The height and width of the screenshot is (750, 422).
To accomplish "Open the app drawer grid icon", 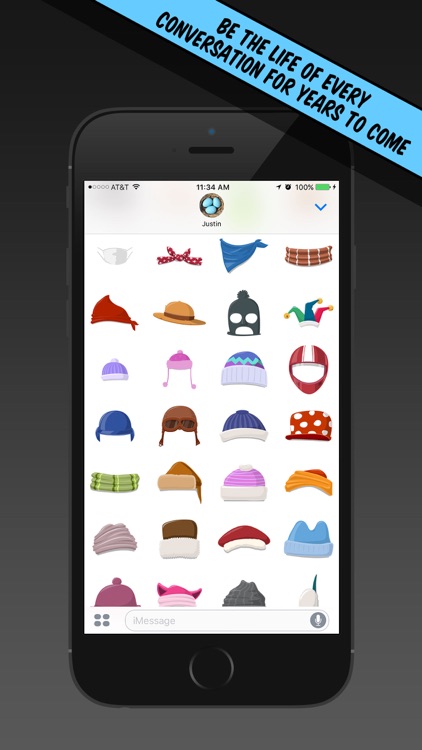I will [102, 620].
